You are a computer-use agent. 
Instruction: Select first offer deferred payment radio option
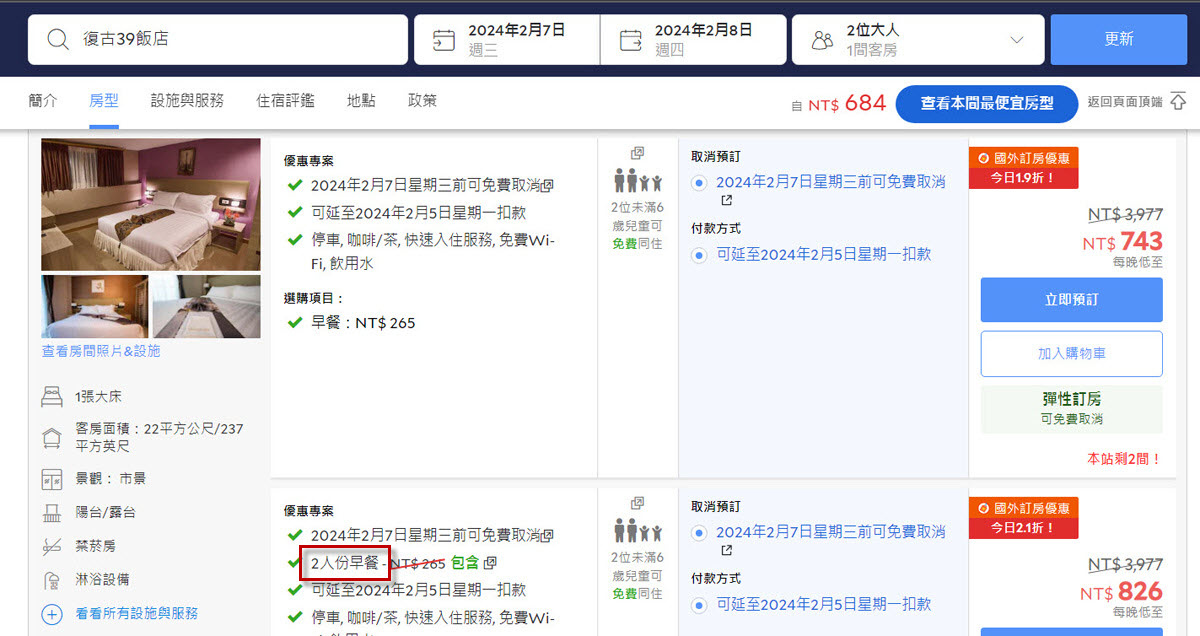pyautogui.click(x=698, y=255)
